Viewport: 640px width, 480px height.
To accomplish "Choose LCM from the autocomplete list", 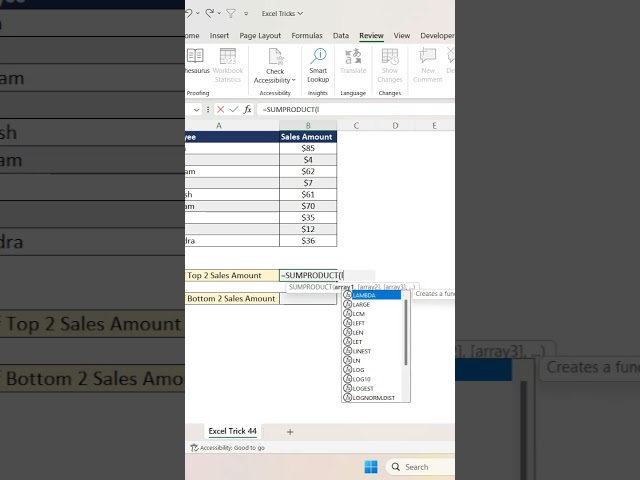I will (372, 314).
